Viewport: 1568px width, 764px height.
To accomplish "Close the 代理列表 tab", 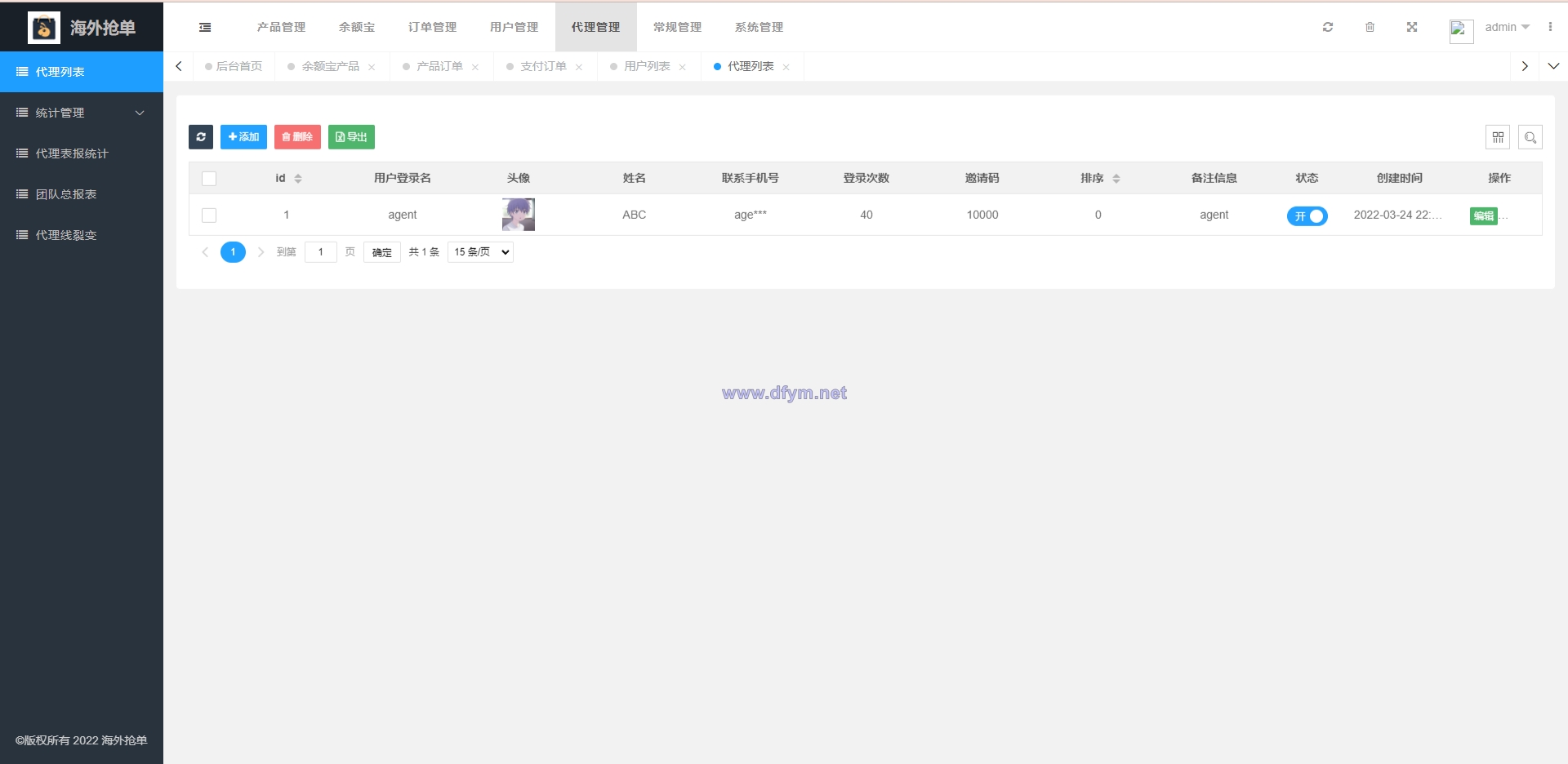I will [x=786, y=67].
